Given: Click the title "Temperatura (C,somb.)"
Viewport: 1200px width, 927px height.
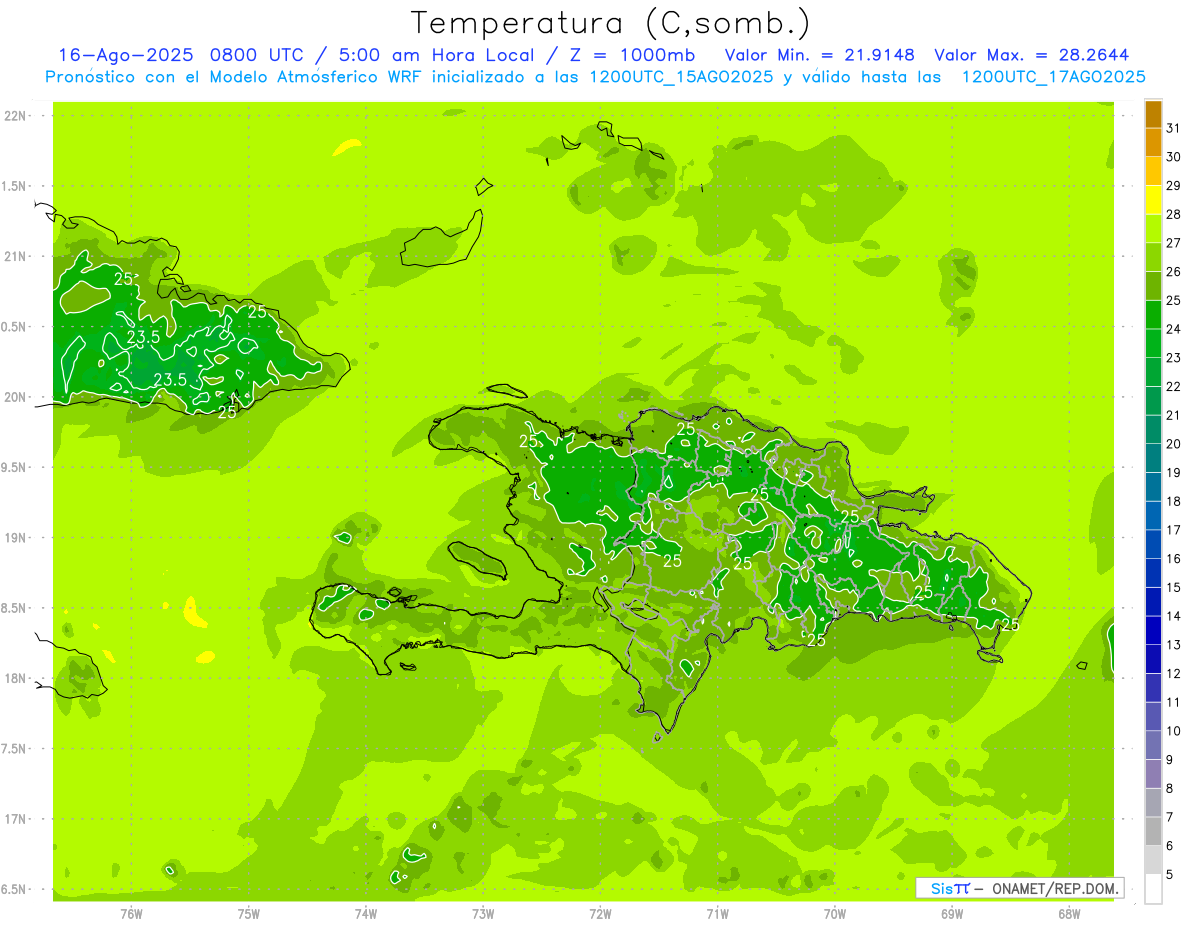Looking at the screenshot, I should point(611,24).
